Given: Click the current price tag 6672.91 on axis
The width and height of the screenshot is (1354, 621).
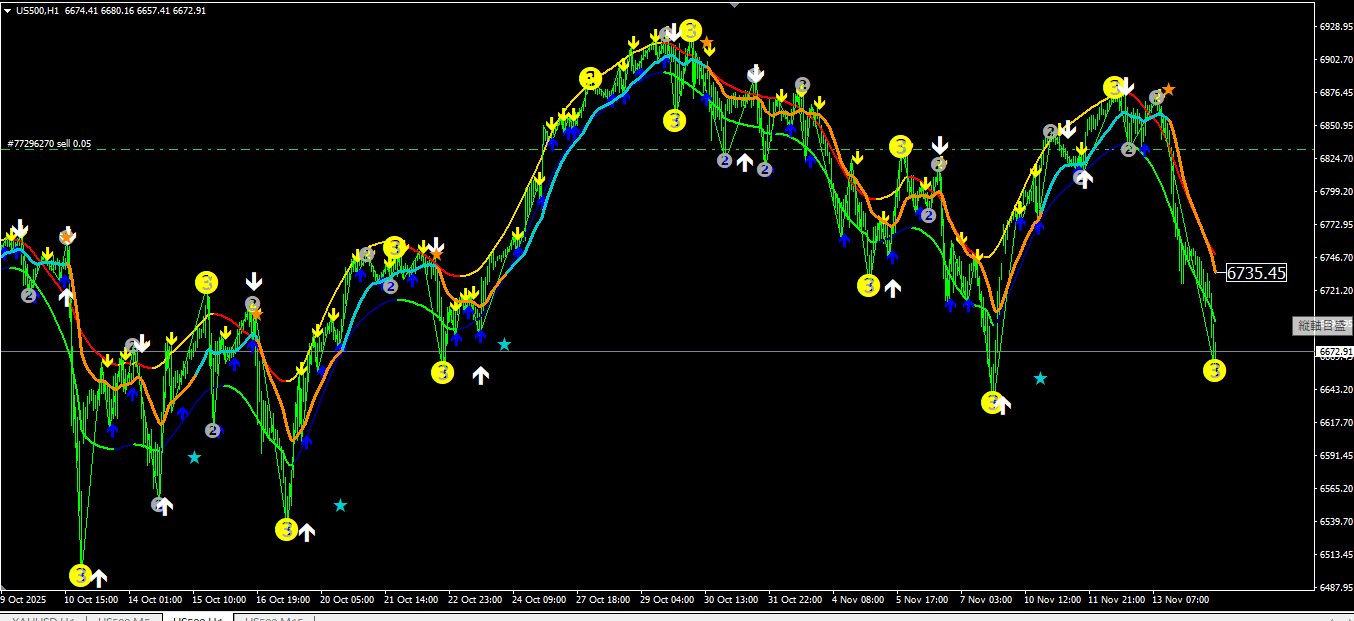Looking at the screenshot, I should coord(1335,352).
